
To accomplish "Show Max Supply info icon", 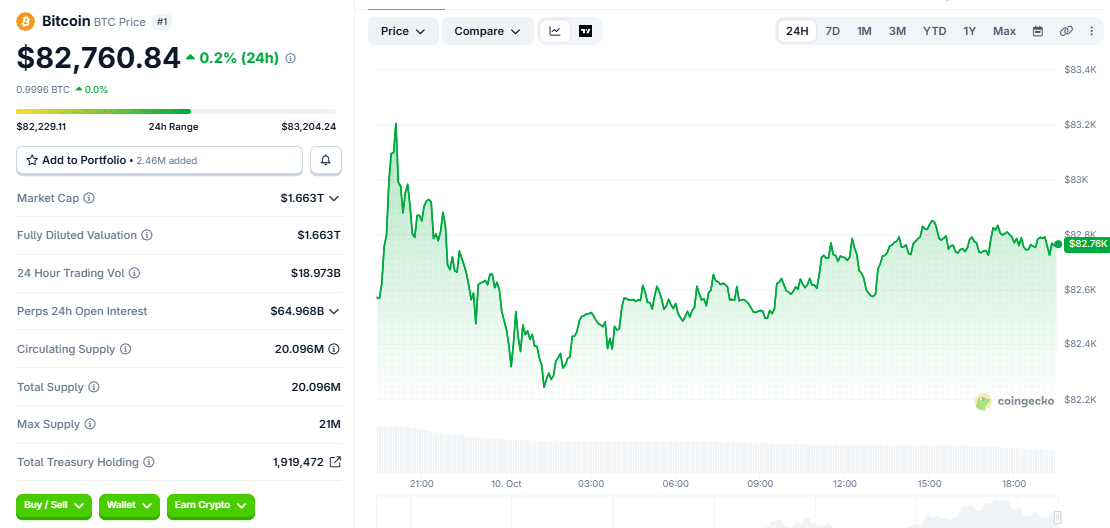I will click(90, 424).
